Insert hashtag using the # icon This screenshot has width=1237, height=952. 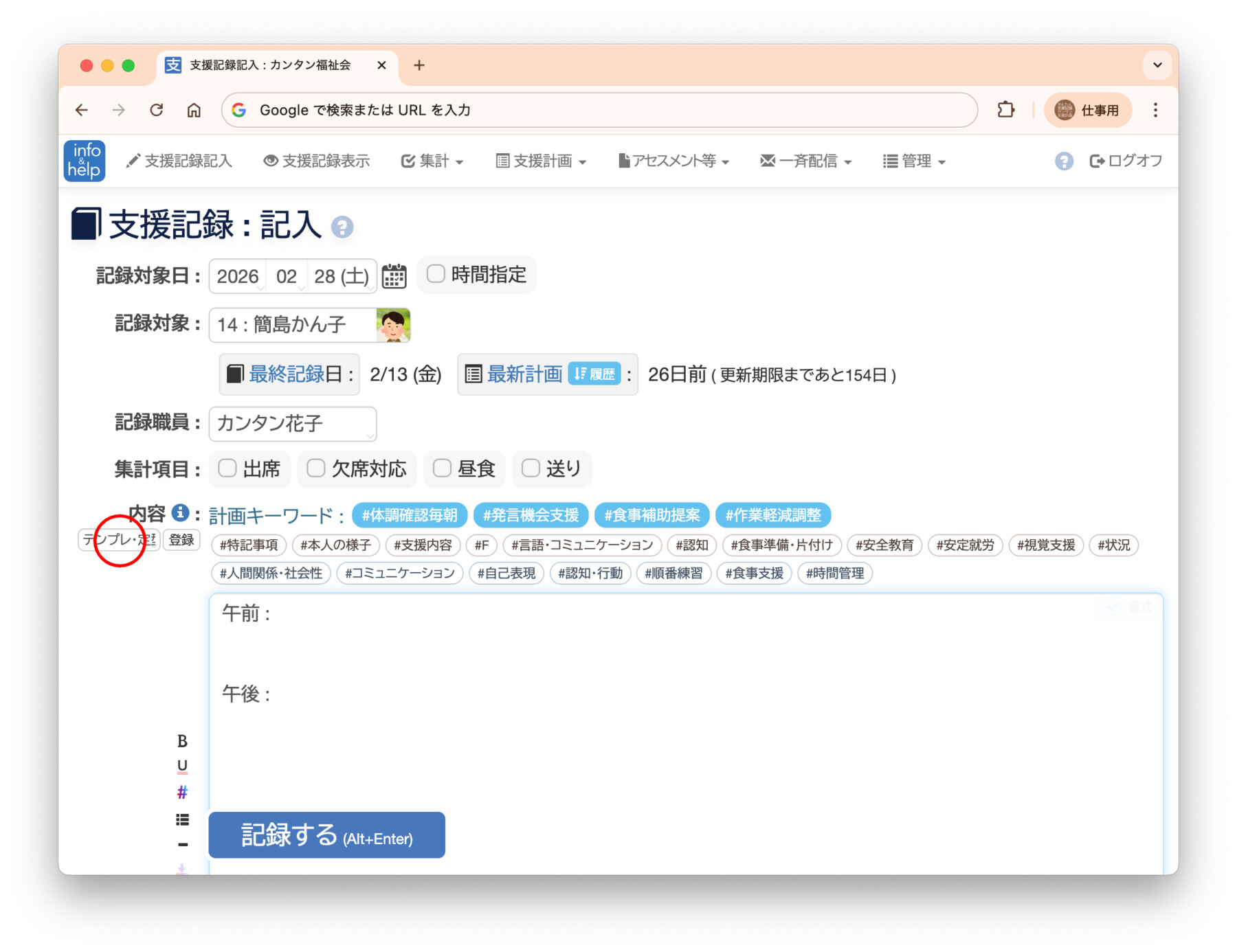click(182, 793)
